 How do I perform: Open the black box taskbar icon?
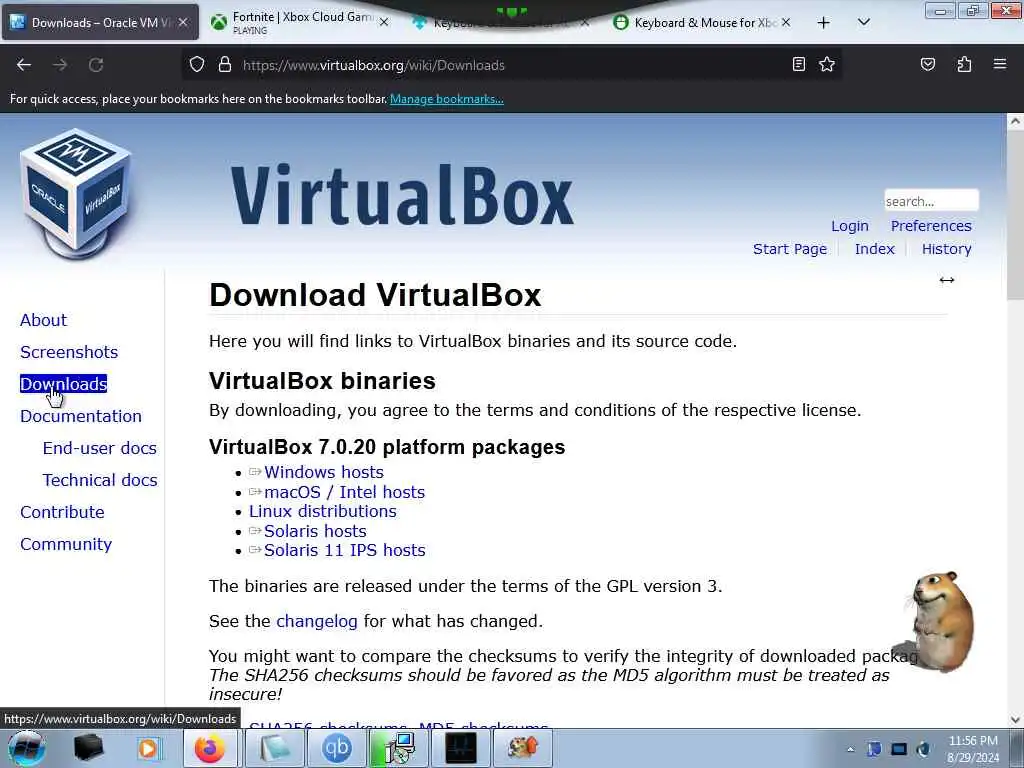88,748
